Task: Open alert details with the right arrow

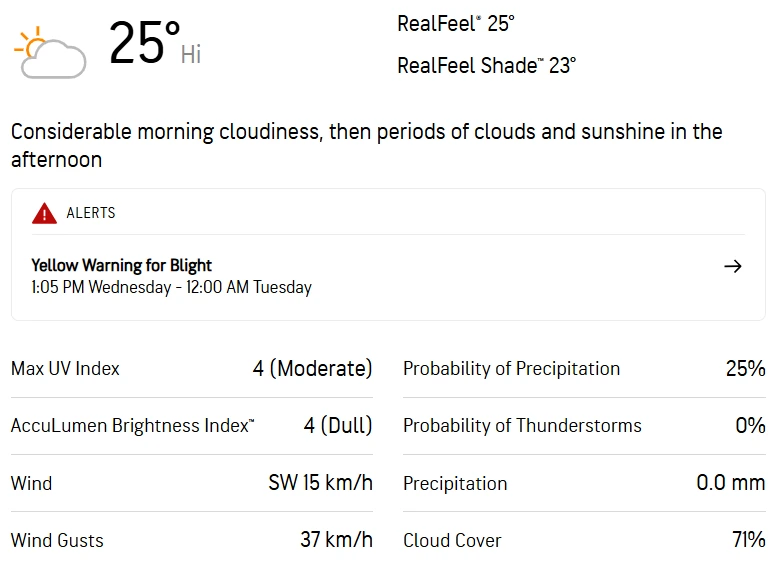Action: coord(733,266)
